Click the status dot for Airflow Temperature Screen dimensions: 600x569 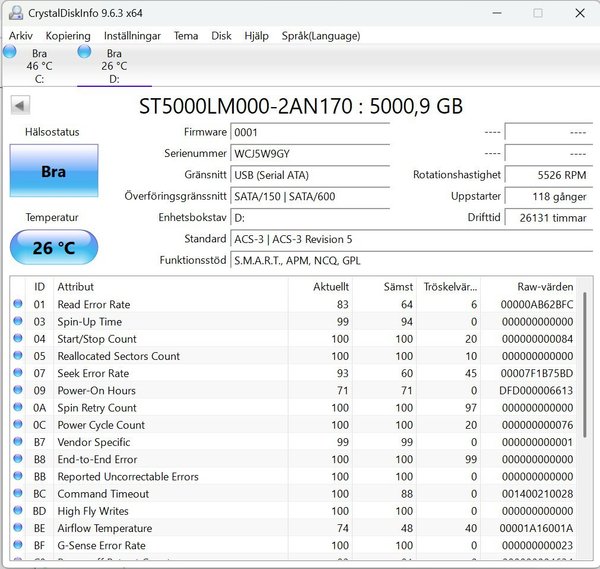click(x=18, y=528)
